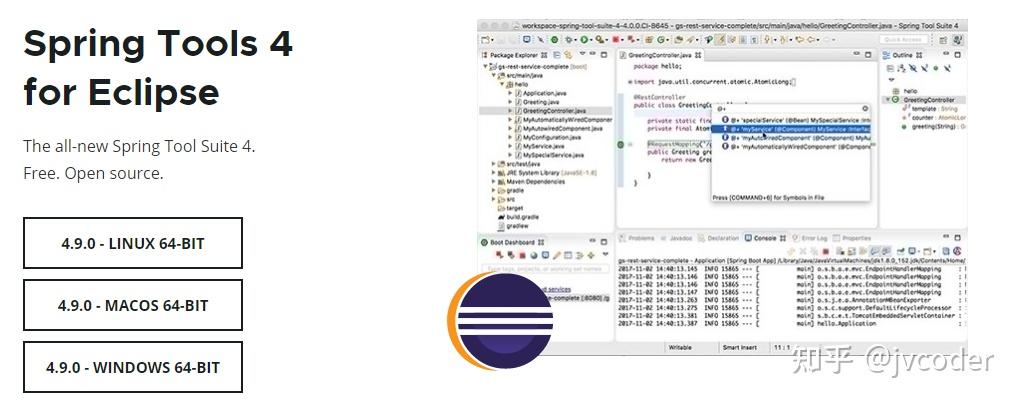Select MyConfiguration.java file
The image size is (1020, 406).
tap(547, 138)
